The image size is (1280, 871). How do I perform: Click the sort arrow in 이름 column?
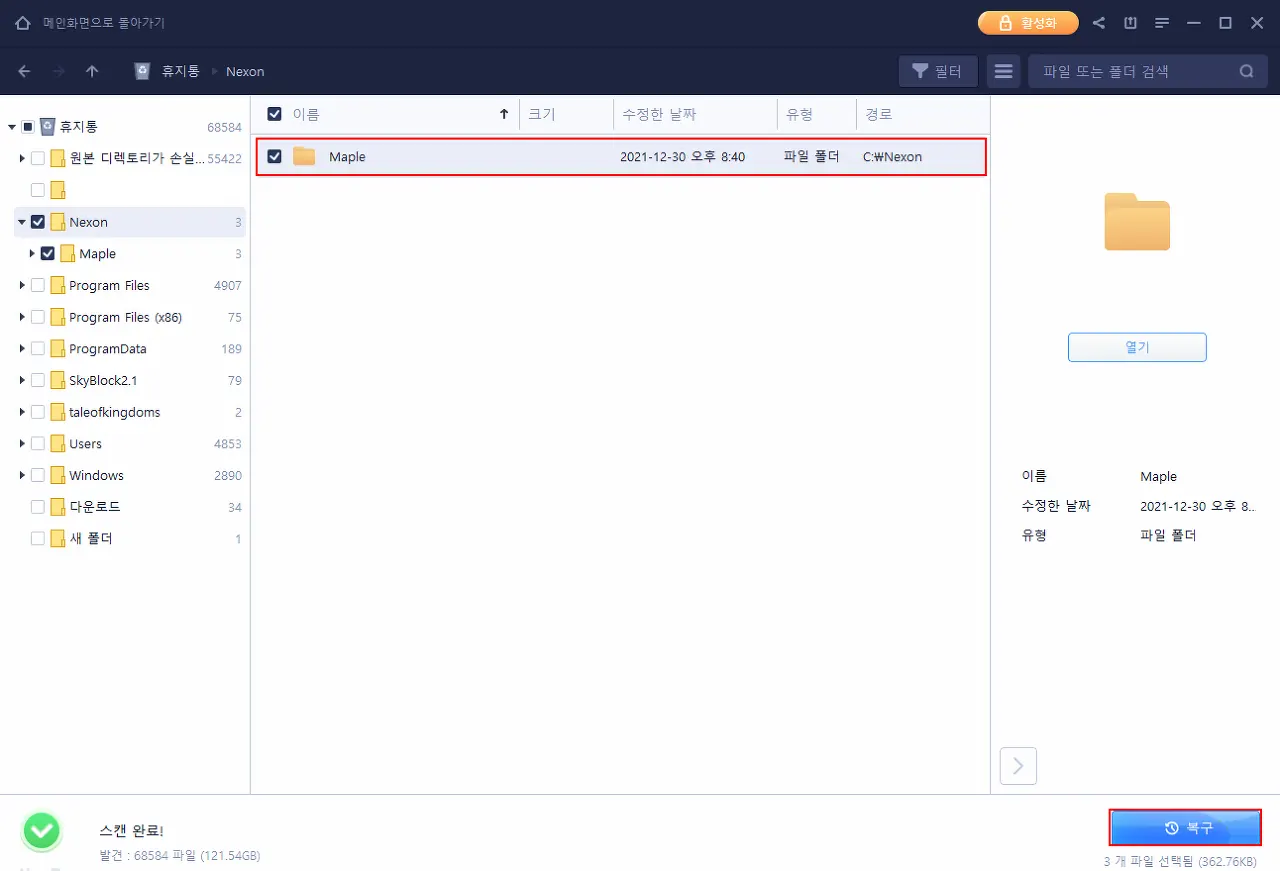(x=504, y=114)
